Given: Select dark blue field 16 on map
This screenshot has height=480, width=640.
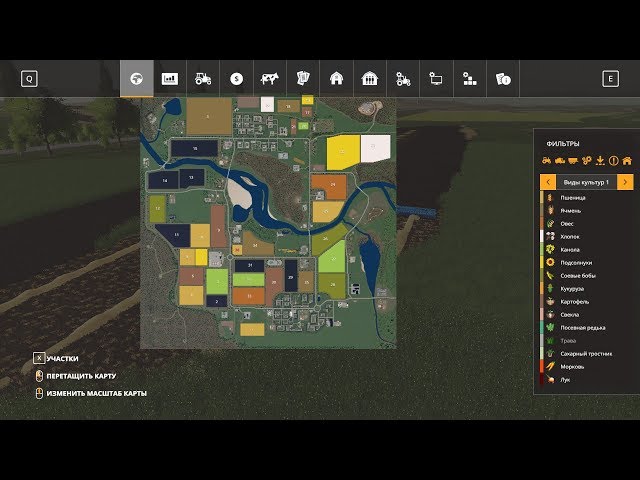Looking at the screenshot, I should pos(195,149).
